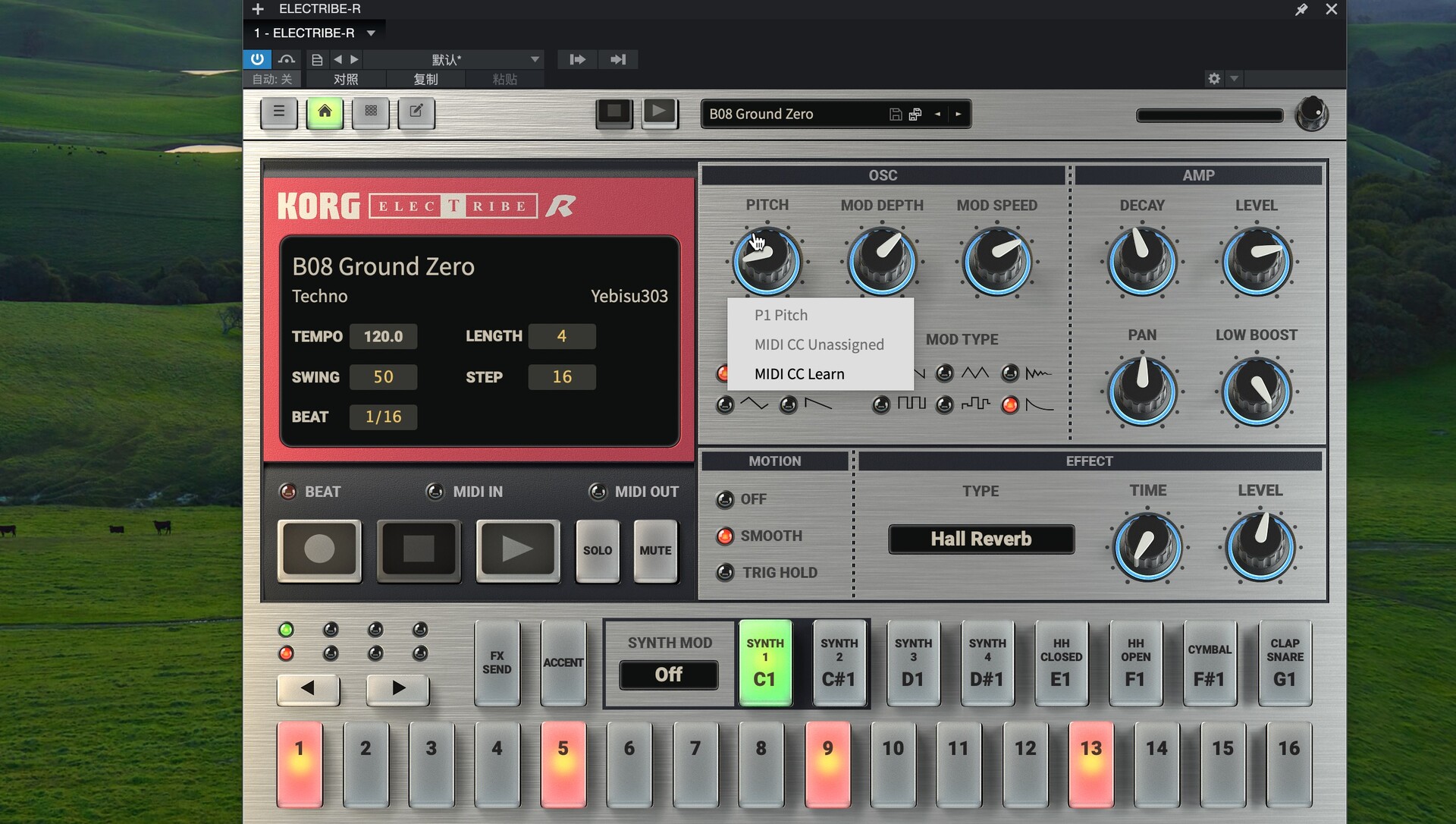Click the ACCENT part button

pos(563,663)
